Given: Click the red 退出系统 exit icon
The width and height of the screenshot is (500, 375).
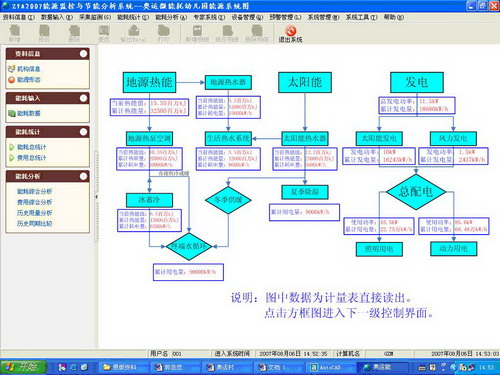Looking at the screenshot, I should pyautogui.click(x=291, y=31).
